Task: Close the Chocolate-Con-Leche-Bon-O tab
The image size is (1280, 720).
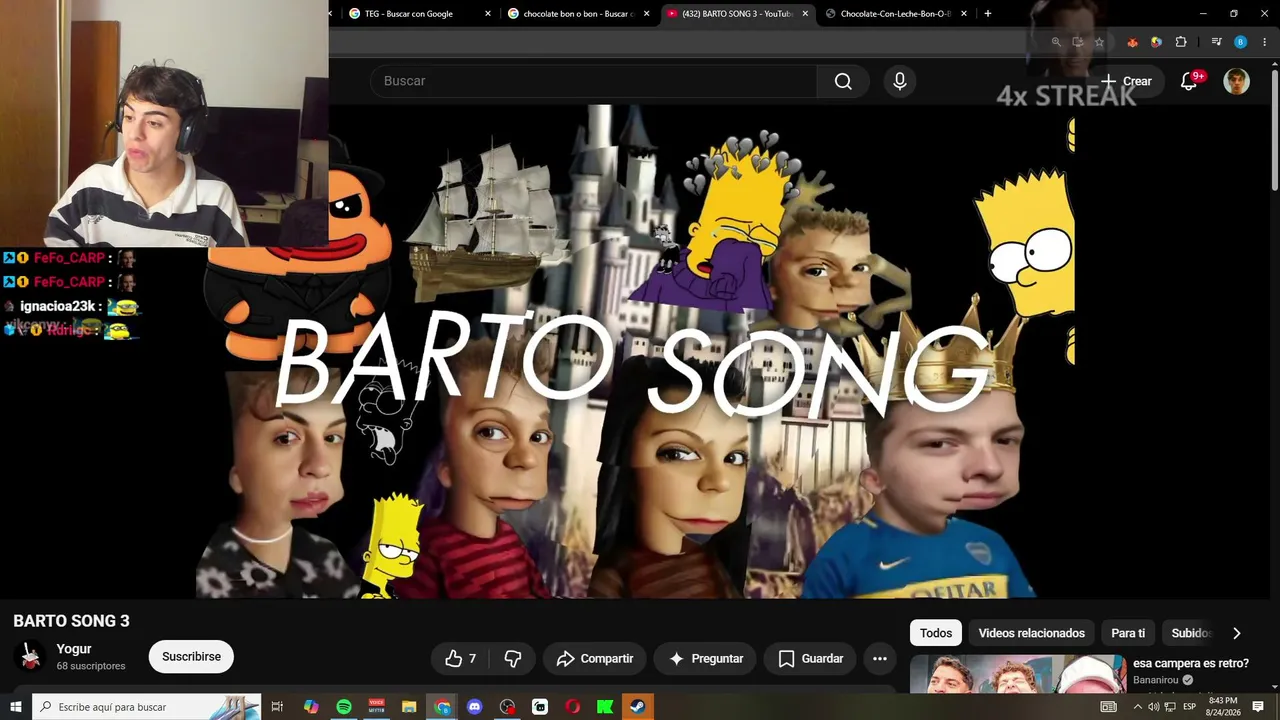Action: coord(964,14)
